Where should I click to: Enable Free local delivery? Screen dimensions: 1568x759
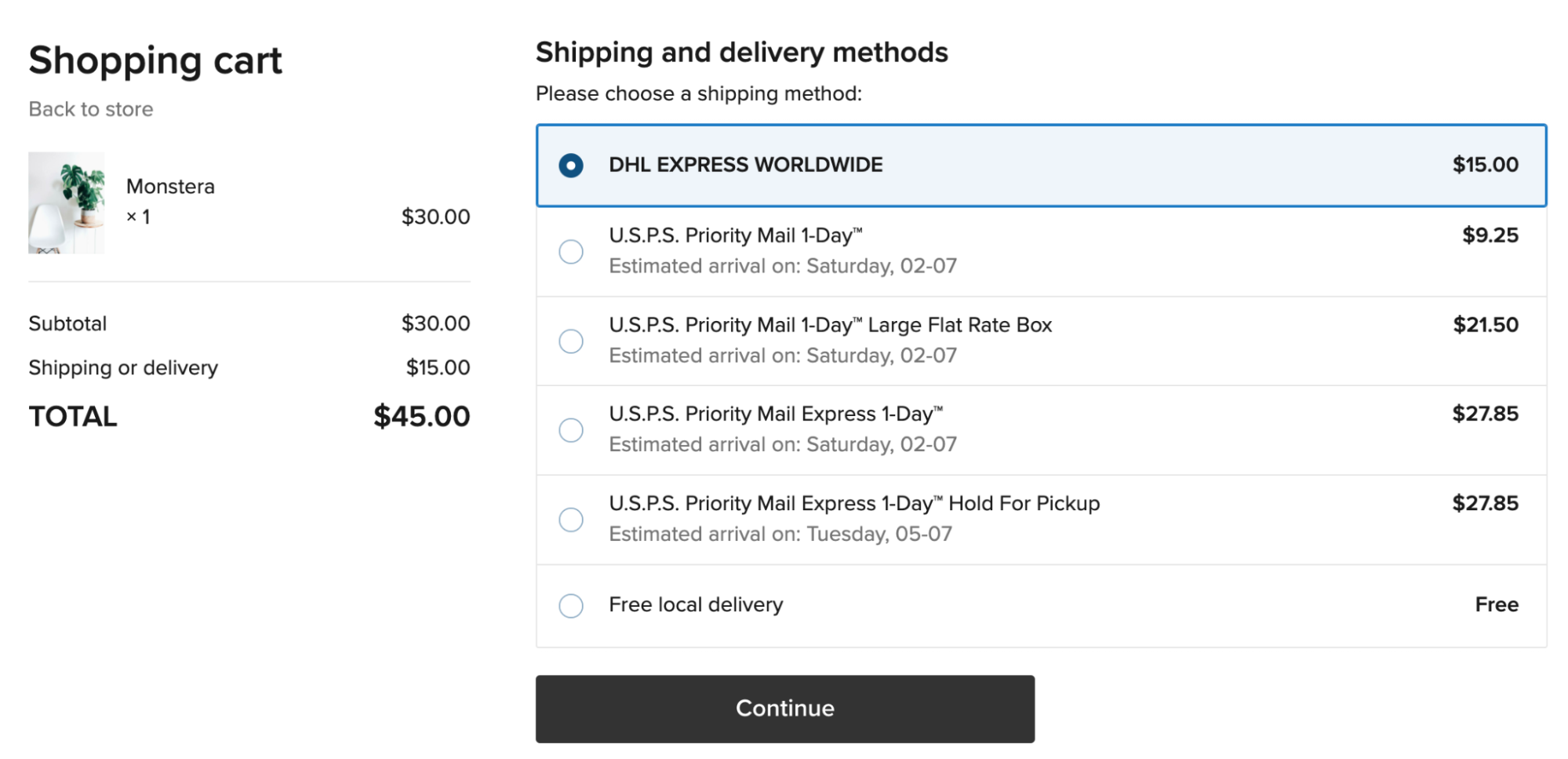point(572,605)
